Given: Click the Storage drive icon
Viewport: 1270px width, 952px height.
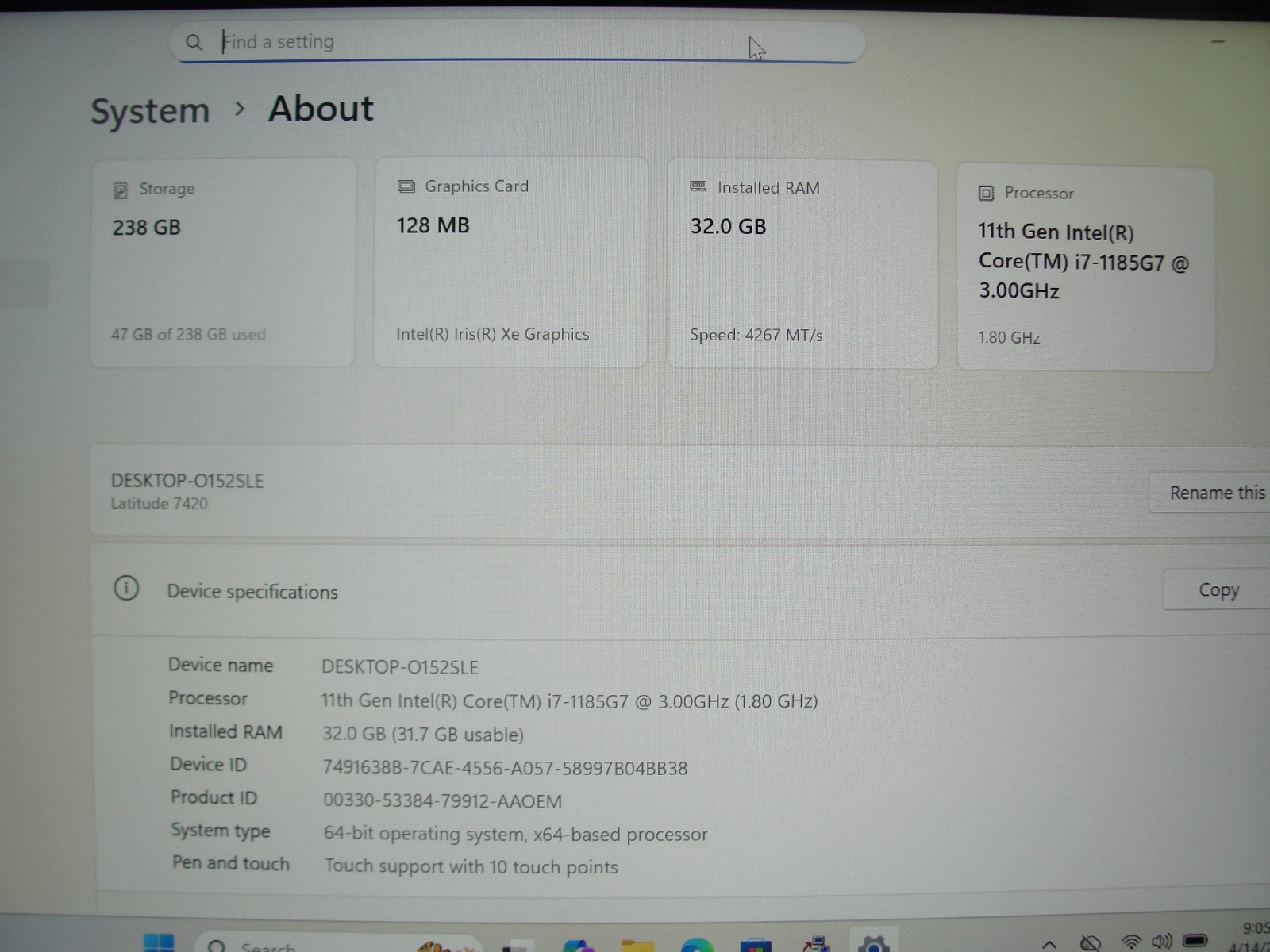Looking at the screenshot, I should point(121,190).
